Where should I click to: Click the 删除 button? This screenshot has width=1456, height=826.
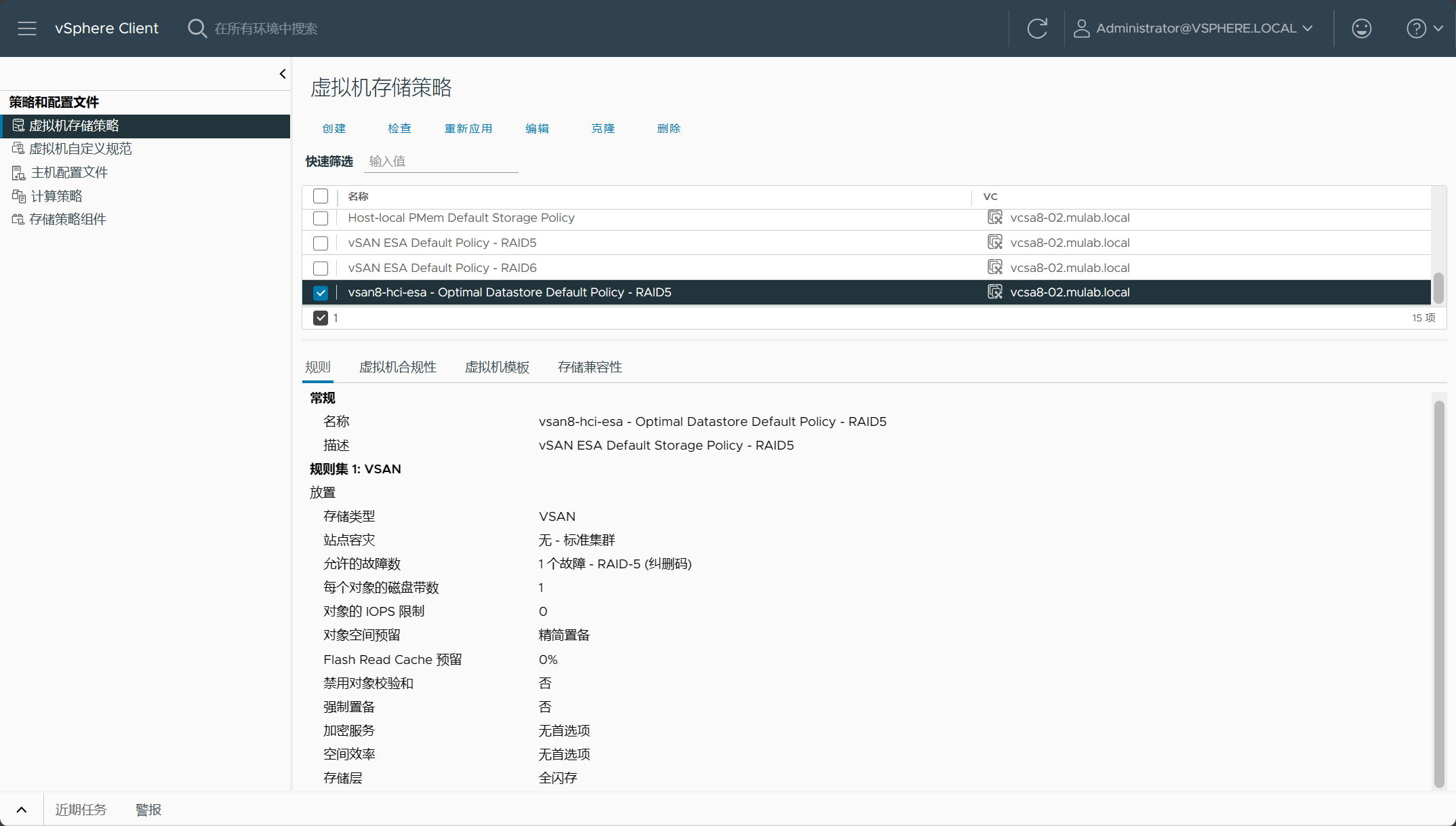669,128
